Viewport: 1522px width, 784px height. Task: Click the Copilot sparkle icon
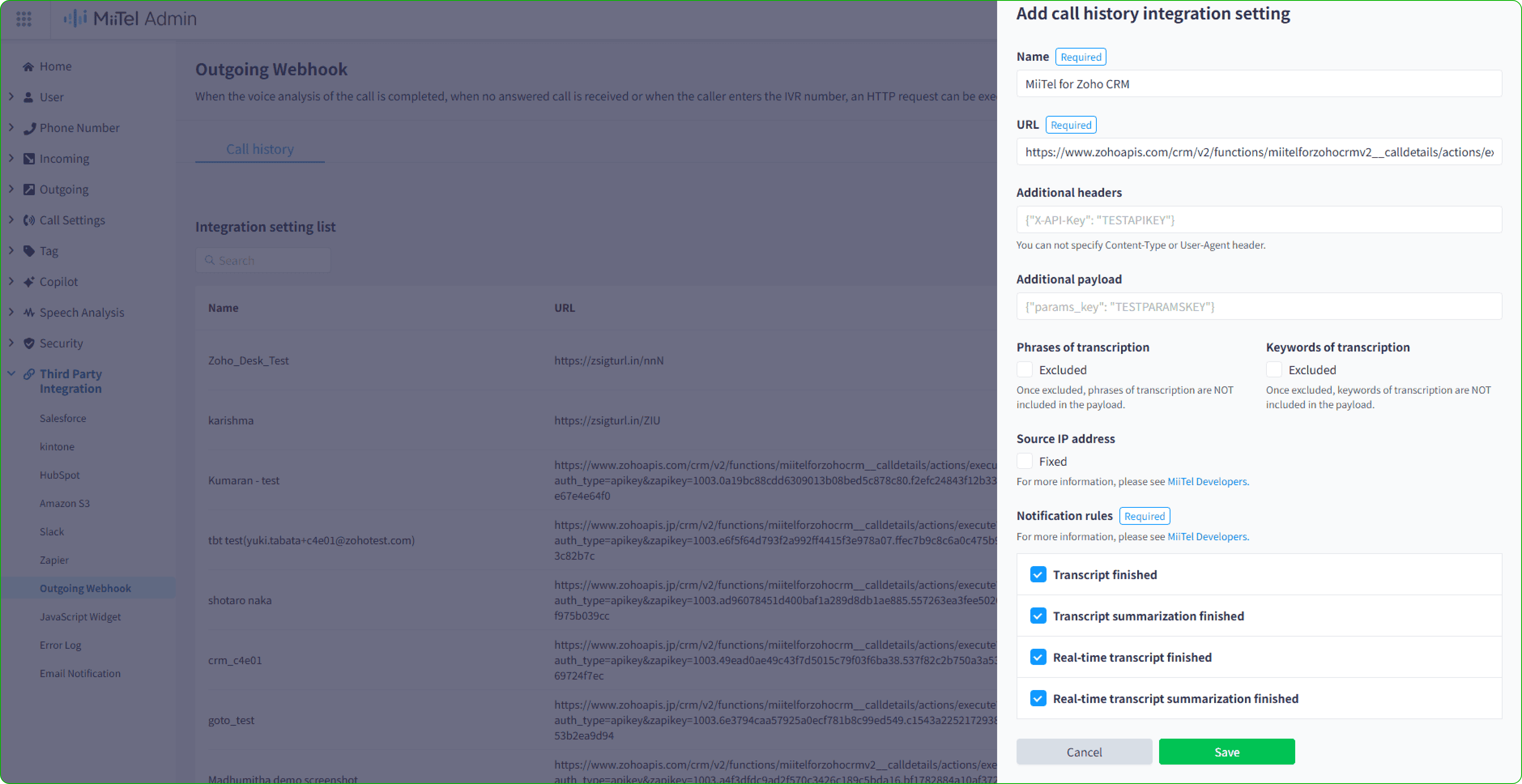[28, 281]
